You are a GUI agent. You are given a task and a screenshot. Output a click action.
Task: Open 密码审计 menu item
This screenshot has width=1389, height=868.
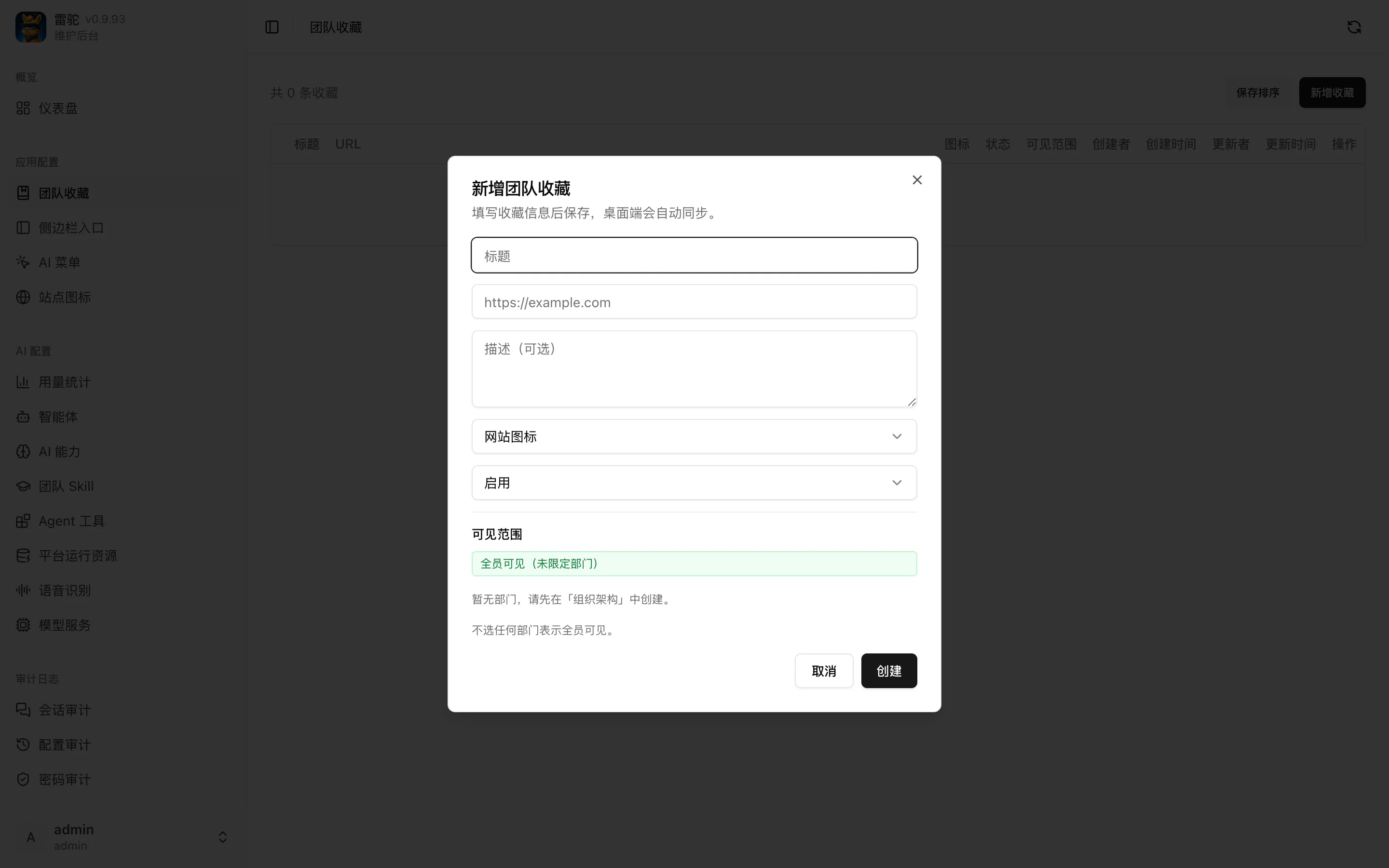[123, 780]
